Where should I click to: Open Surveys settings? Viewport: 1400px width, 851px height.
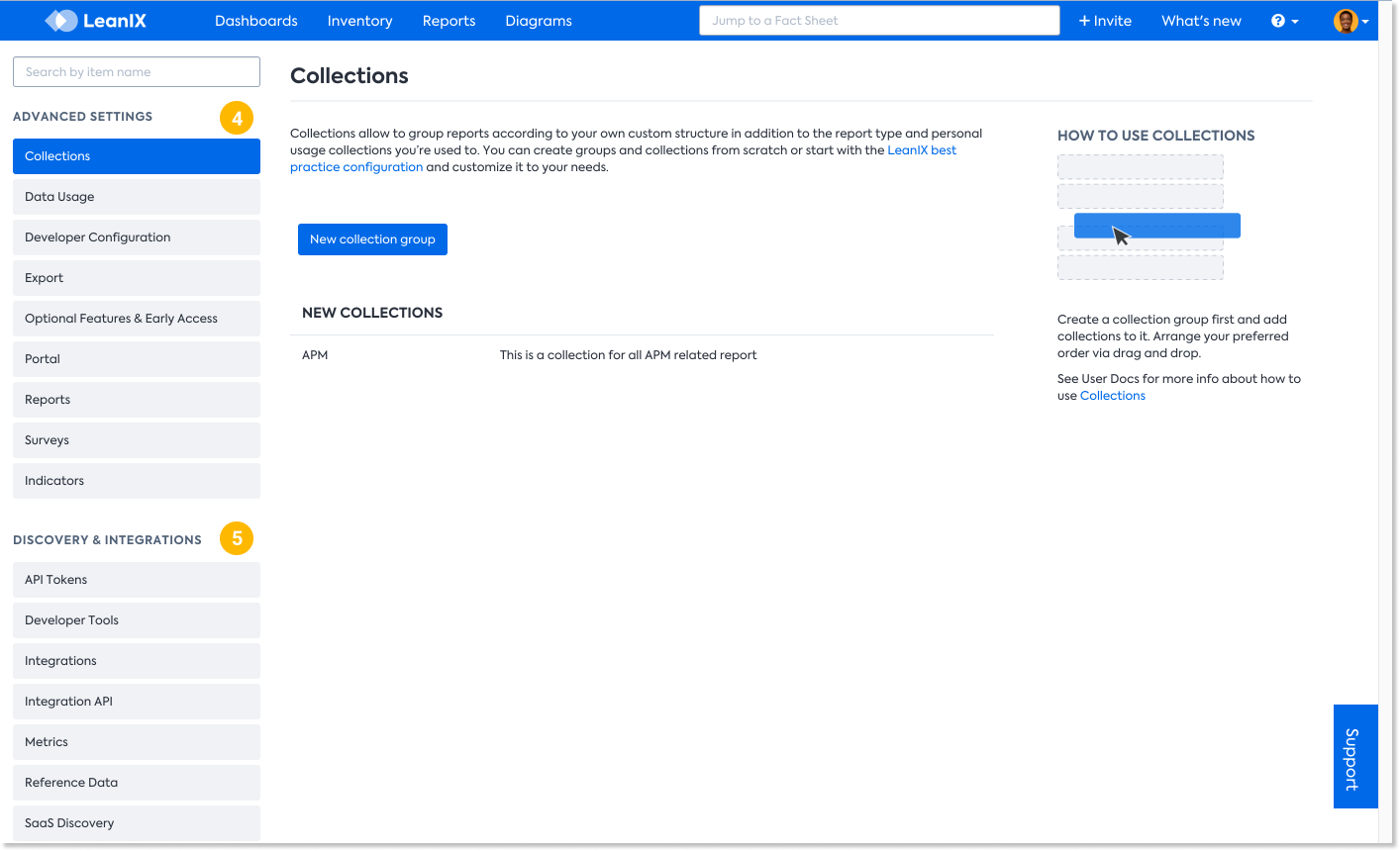coord(137,440)
